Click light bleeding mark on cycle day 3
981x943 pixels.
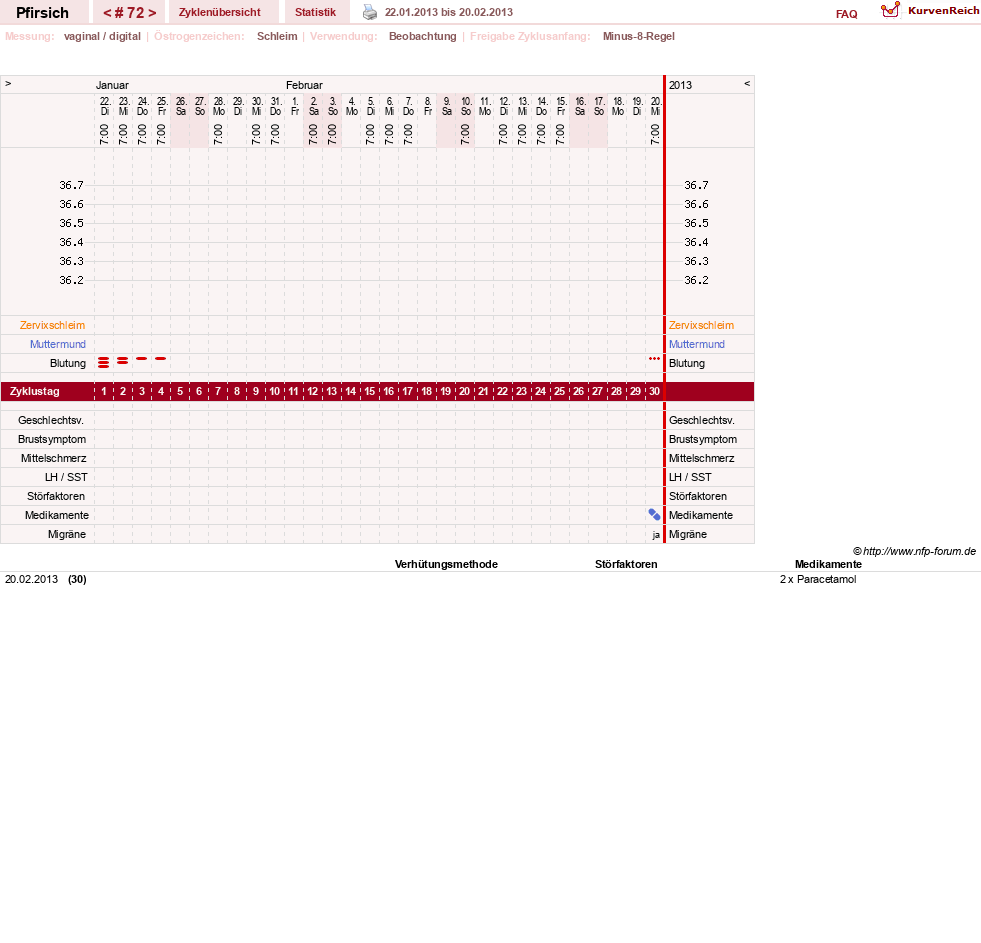tap(141, 359)
